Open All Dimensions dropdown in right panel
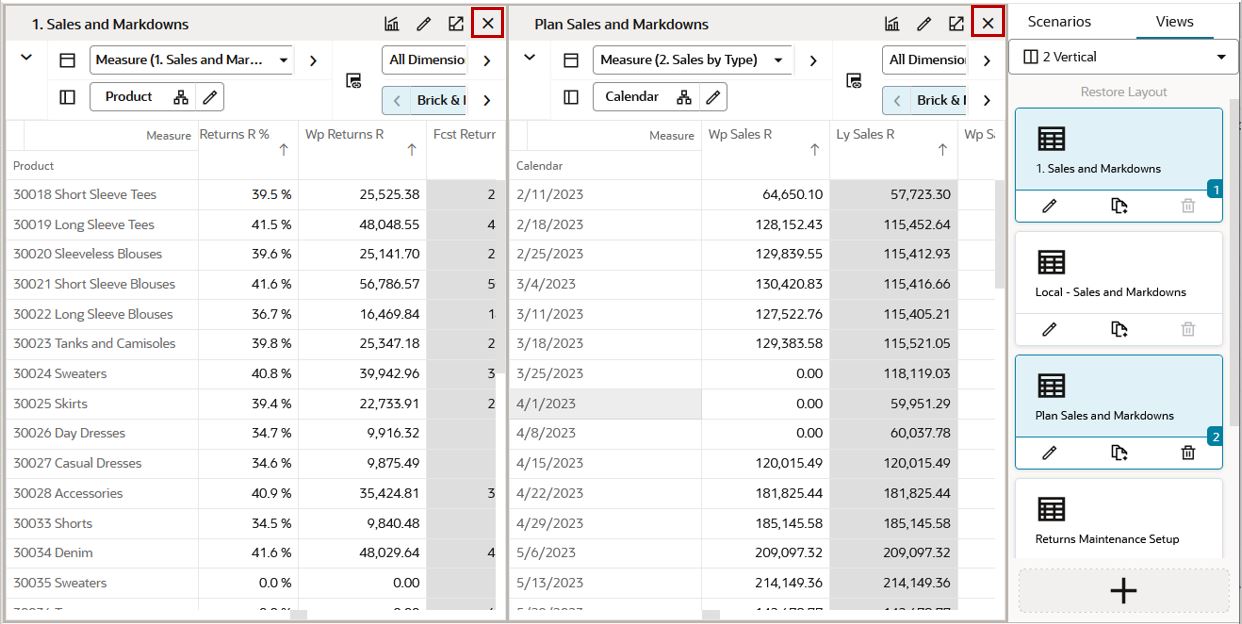 [x=924, y=60]
